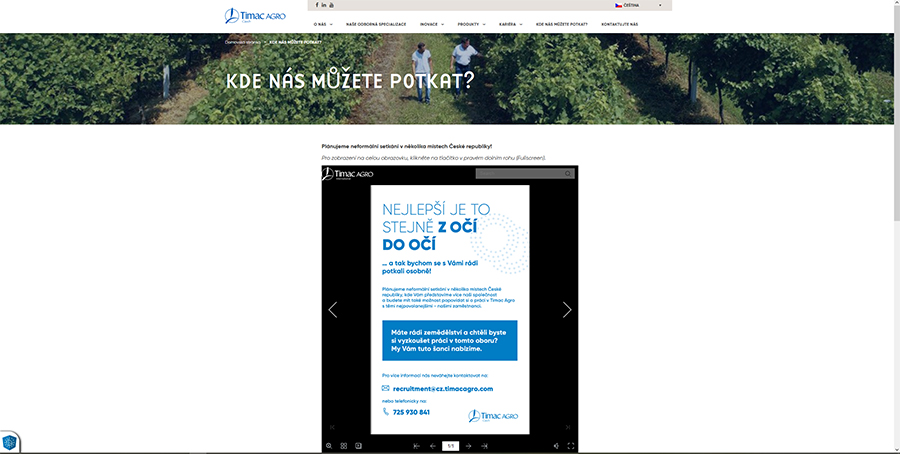Toggle the flipbook sound

click(556, 446)
